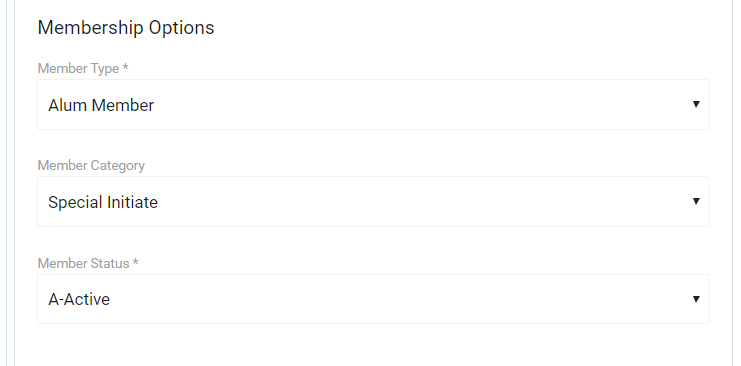Image resolution: width=741 pixels, height=366 pixels.
Task: Click the 'Member Status *' field label
Action: point(88,263)
